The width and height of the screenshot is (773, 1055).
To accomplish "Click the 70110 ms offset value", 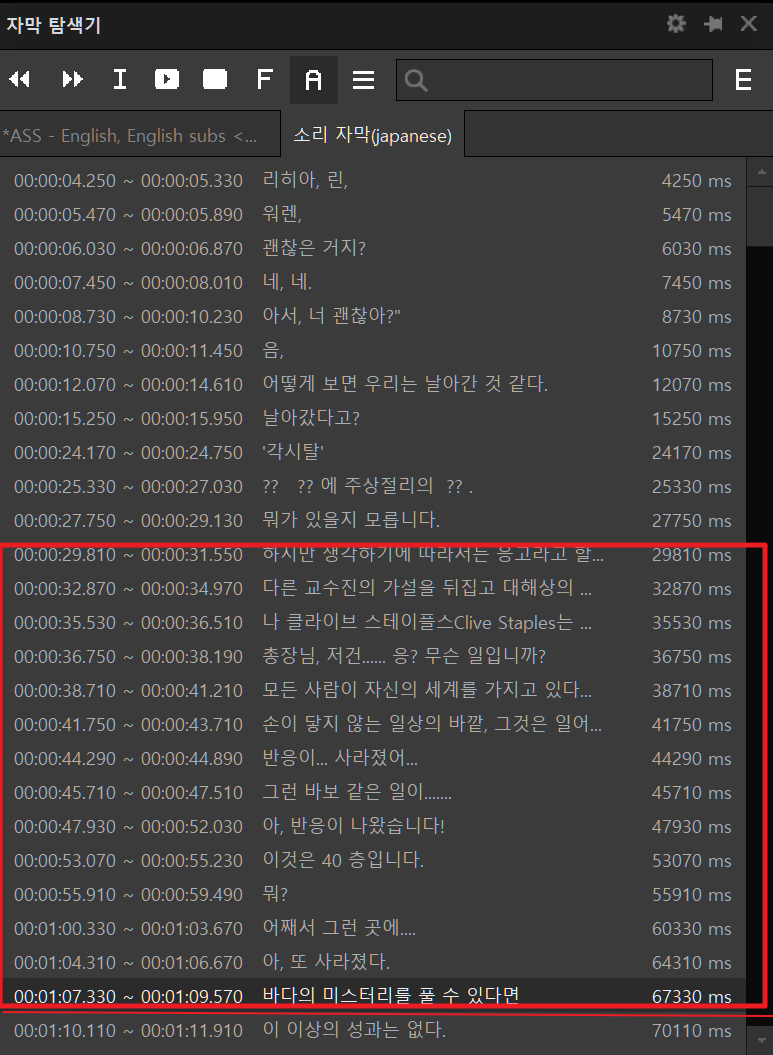I will pyautogui.click(x=692, y=1031).
